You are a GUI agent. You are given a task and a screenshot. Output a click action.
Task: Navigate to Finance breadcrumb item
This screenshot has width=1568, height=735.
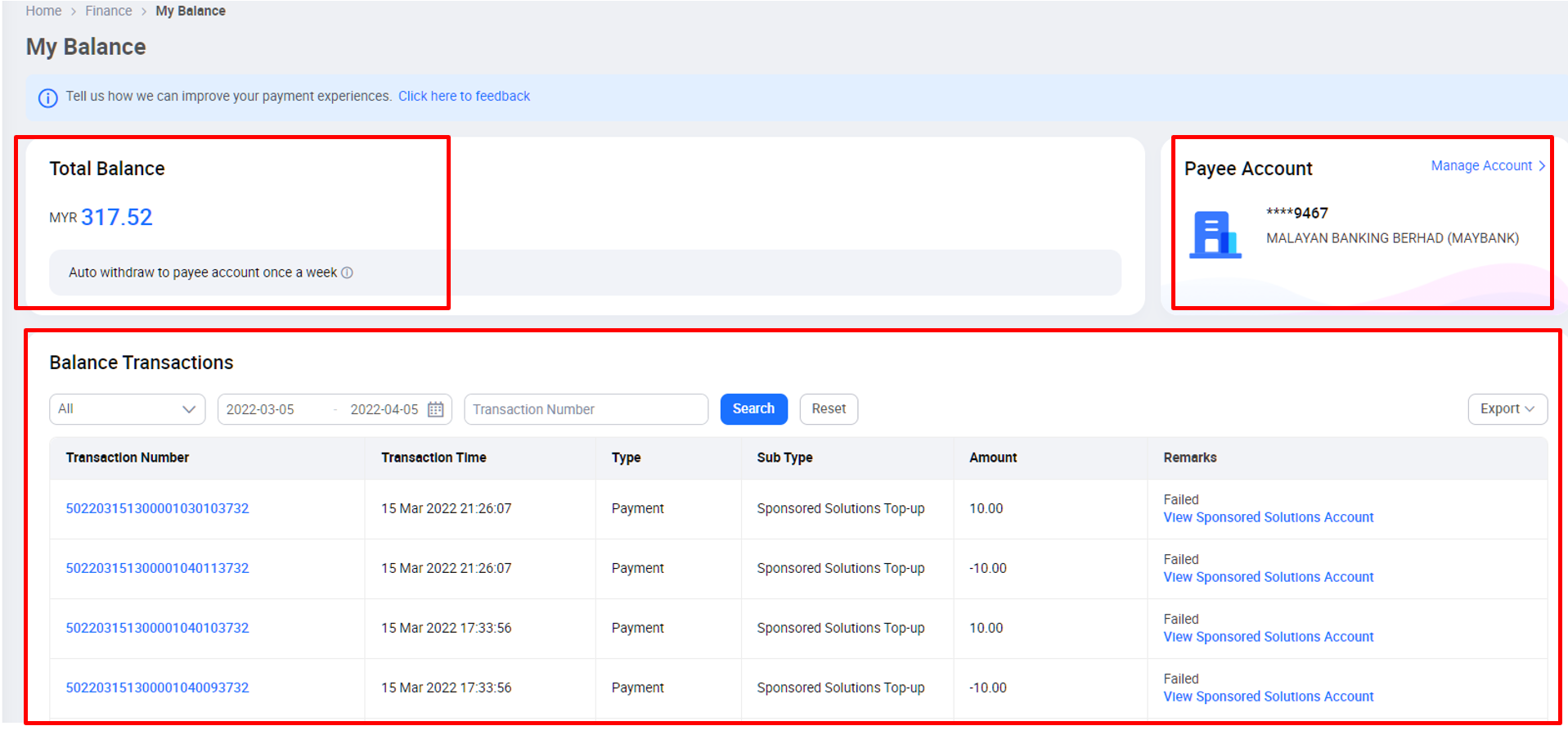108,11
